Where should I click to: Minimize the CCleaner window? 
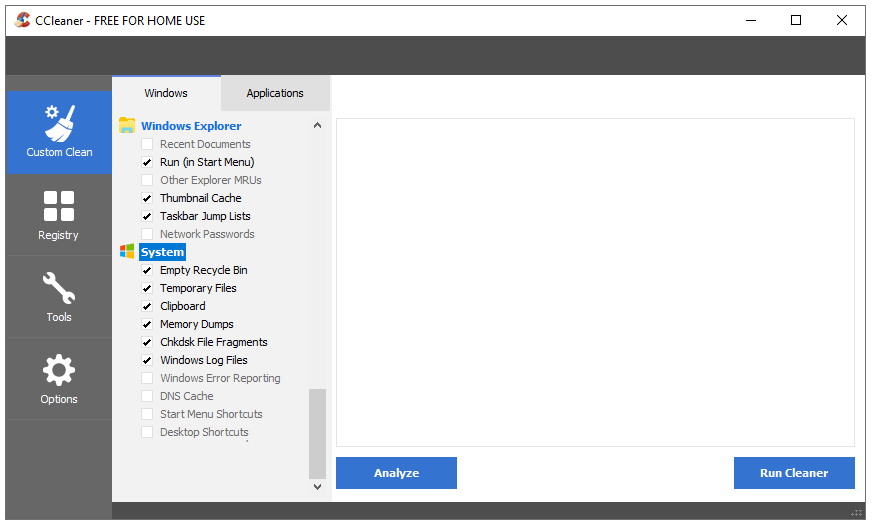751,21
